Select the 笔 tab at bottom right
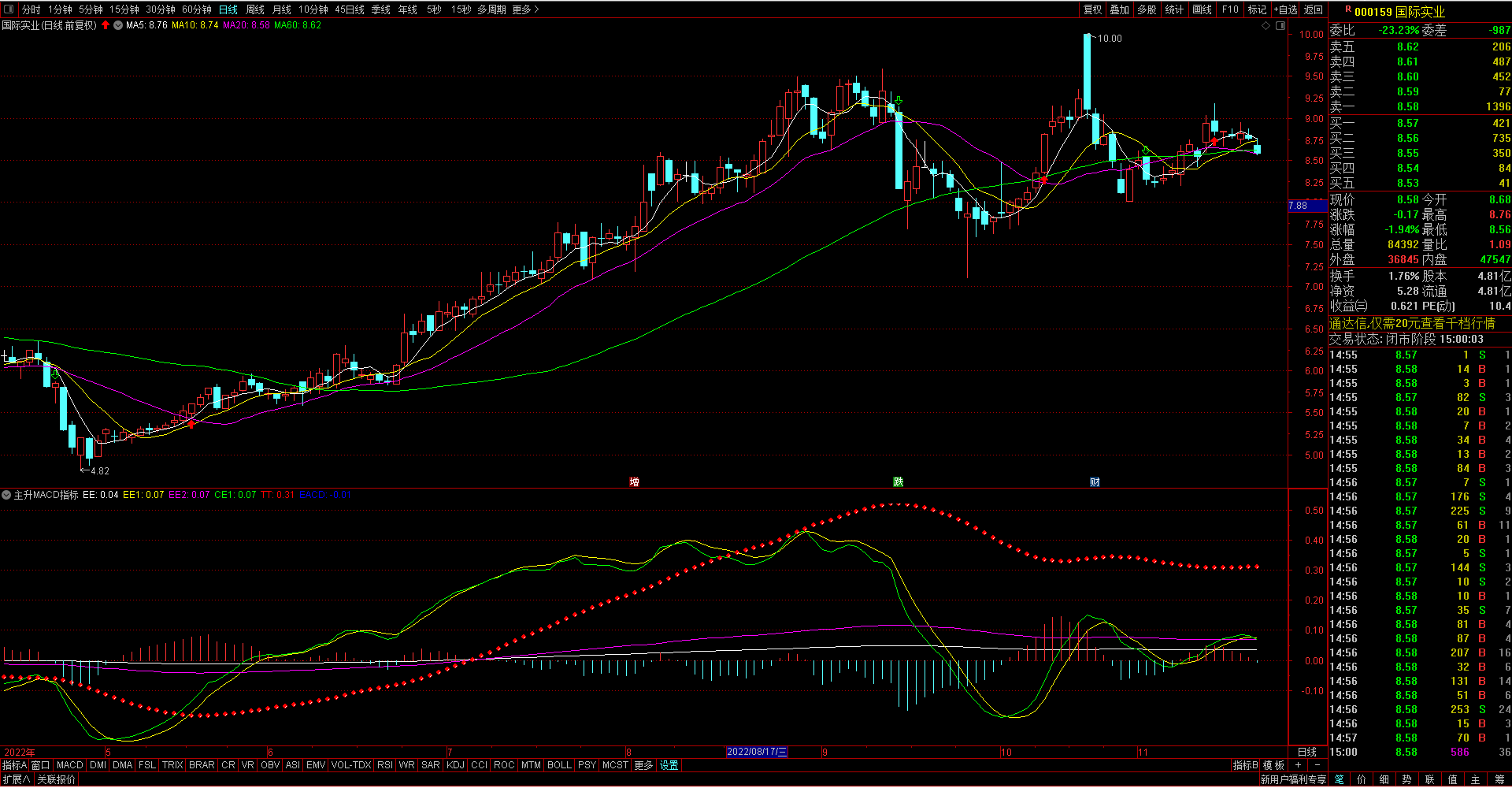This screenshot has width=1512, height=788. [1340, 779]
